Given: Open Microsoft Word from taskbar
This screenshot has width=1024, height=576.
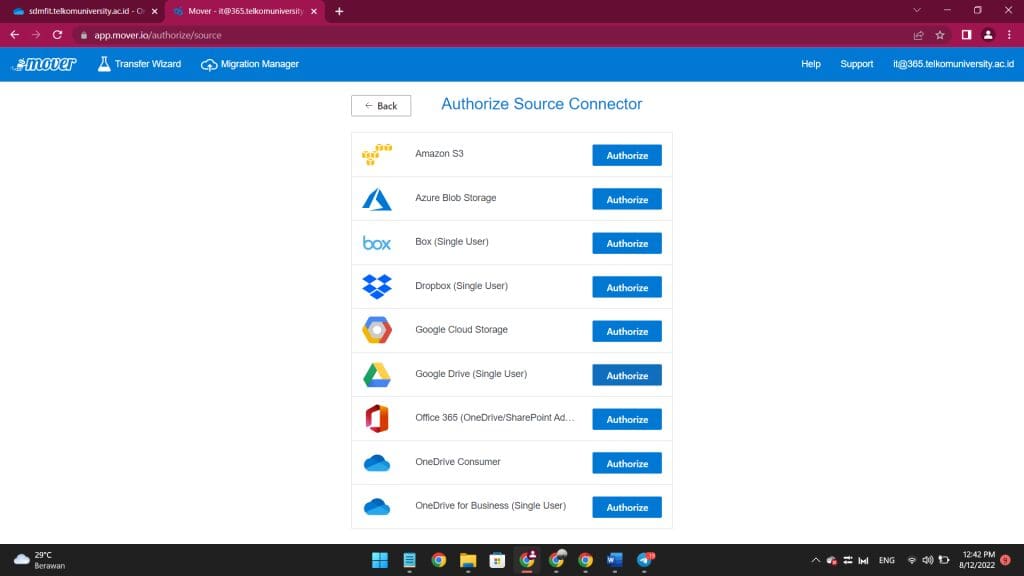Looking at the screenshot, I should coord(615,560).
